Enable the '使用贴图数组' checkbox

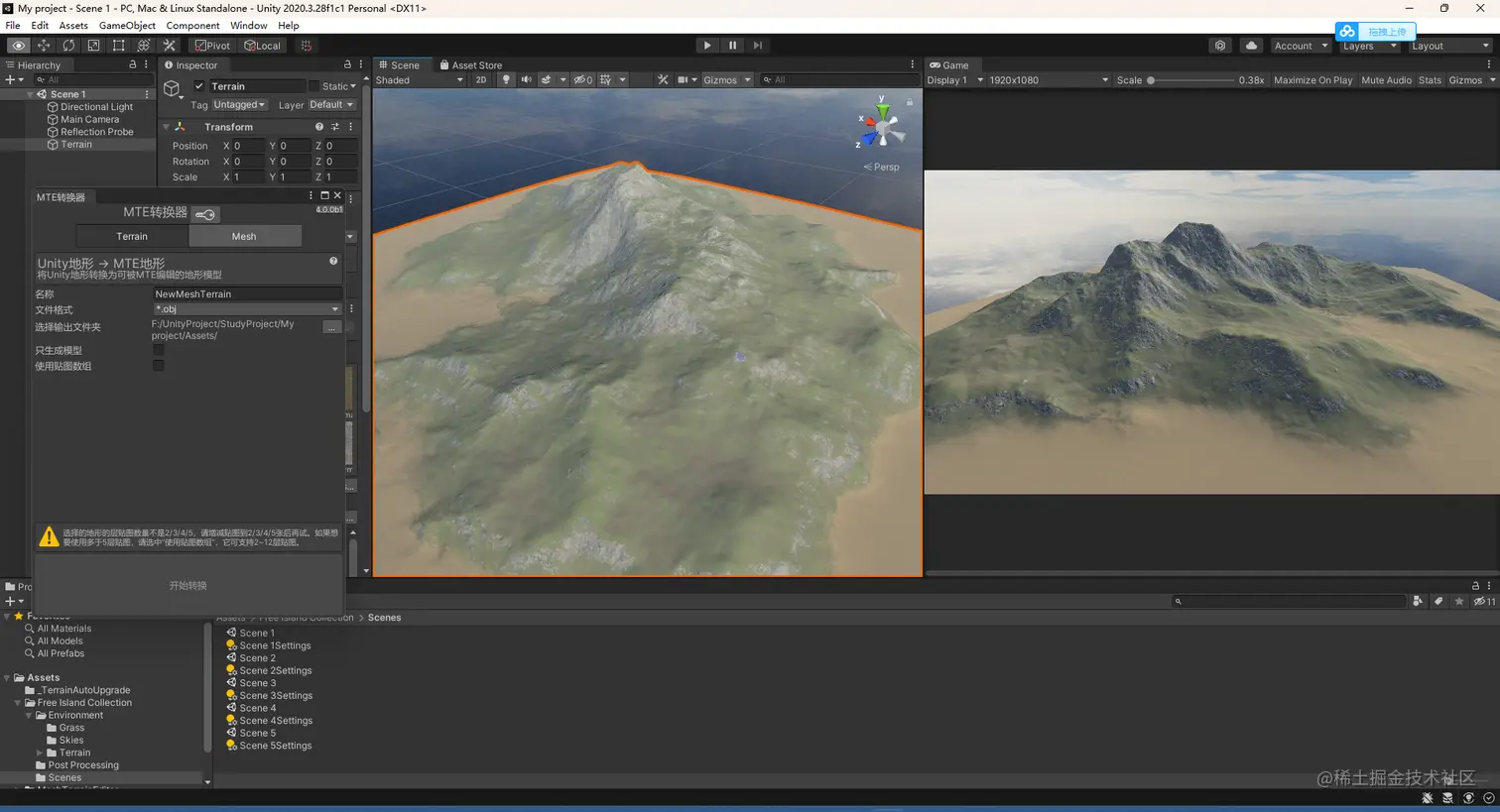[159, 366]
